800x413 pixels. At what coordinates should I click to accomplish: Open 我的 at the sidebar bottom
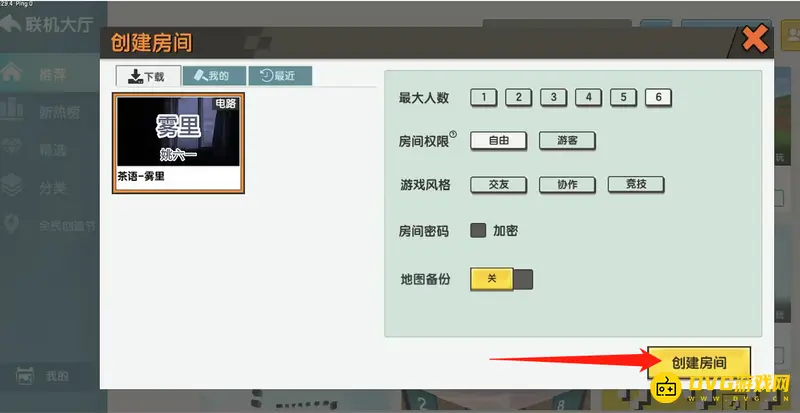click(49, 376)
